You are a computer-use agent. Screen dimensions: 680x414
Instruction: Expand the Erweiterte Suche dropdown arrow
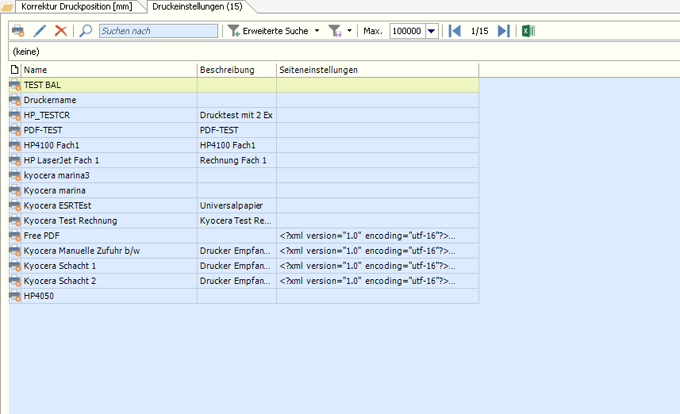(x=317, y=31)
